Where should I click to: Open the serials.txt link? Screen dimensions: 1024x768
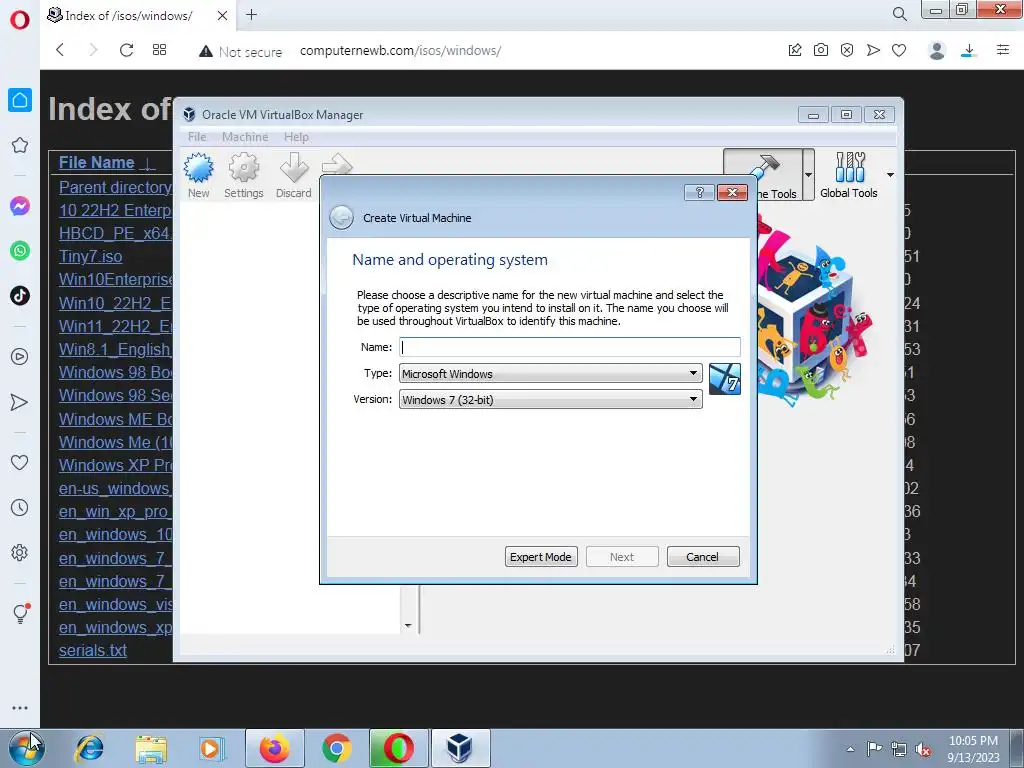[x=93, y=650]
